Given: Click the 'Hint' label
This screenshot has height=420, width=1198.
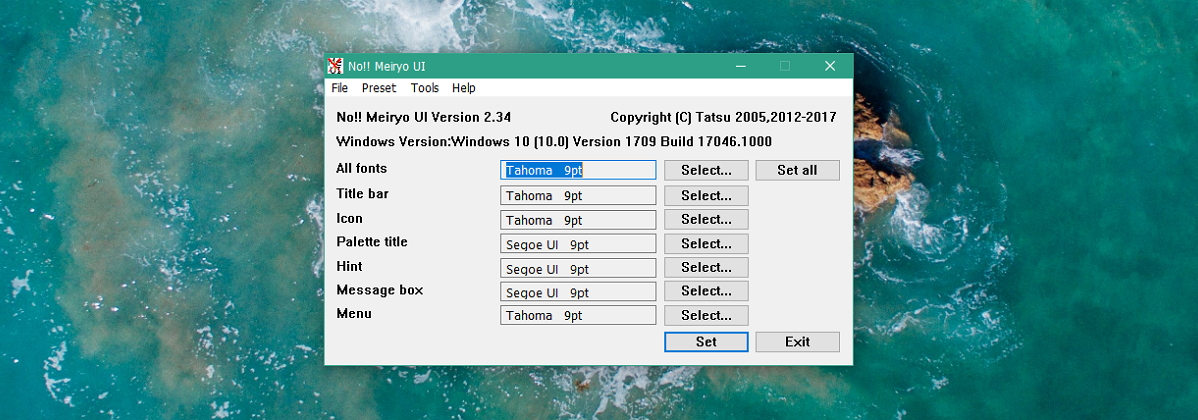Looking at the screenshot, I should pos(349,267).
